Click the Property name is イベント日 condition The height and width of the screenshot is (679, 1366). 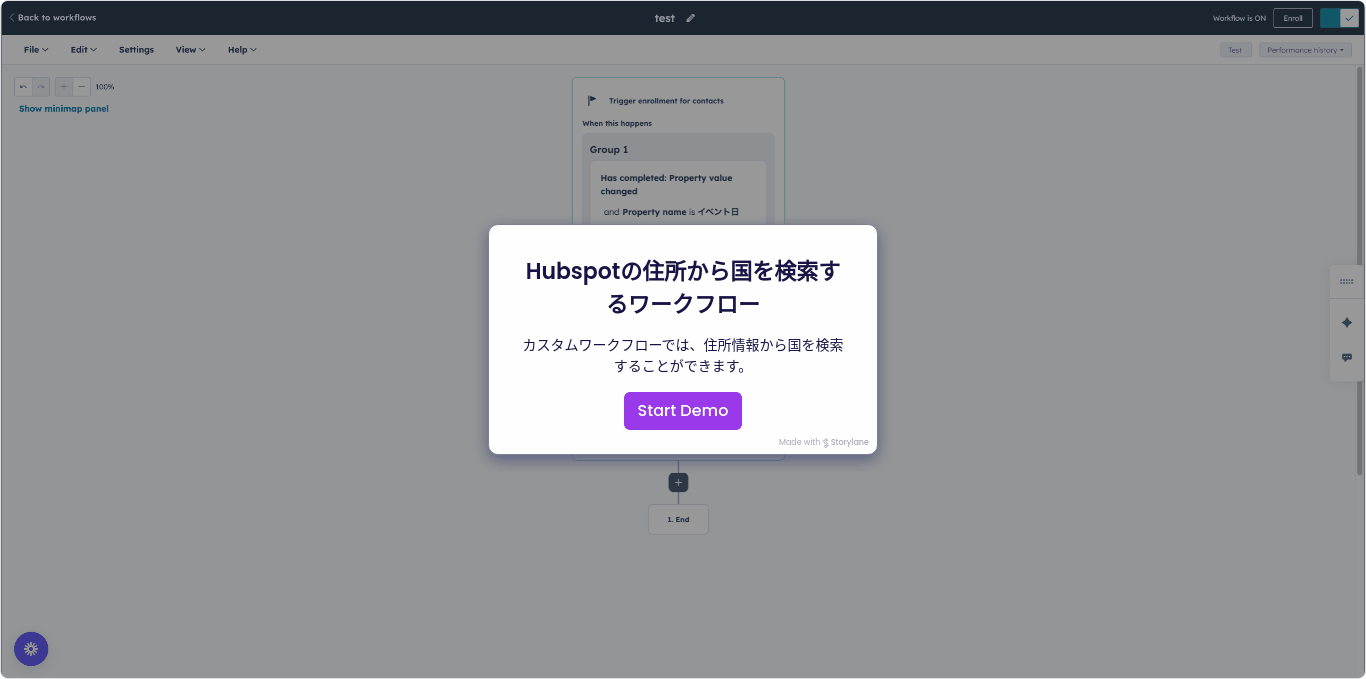pos(671,212)
